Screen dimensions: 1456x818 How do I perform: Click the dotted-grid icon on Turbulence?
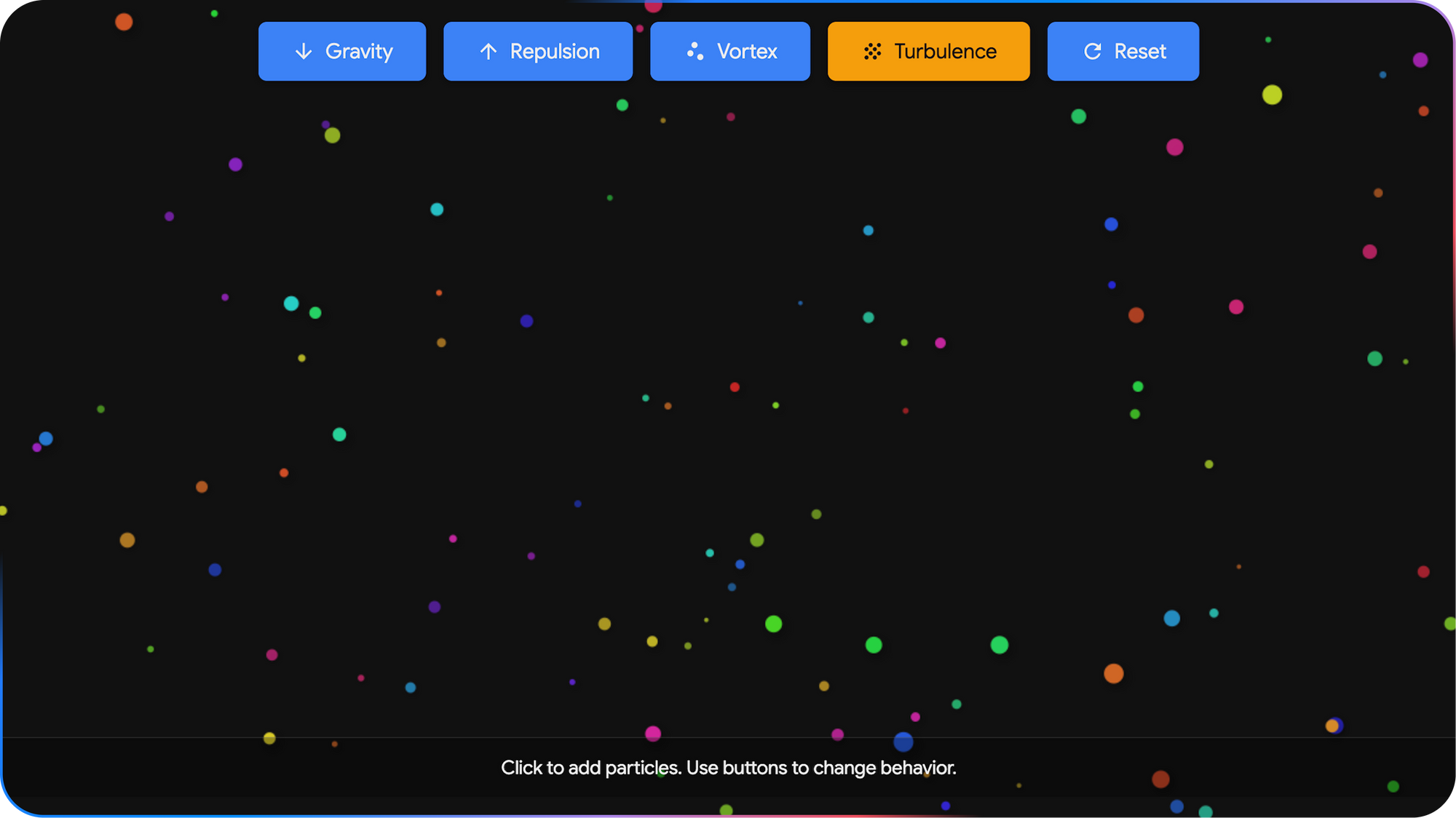[872, 52]
